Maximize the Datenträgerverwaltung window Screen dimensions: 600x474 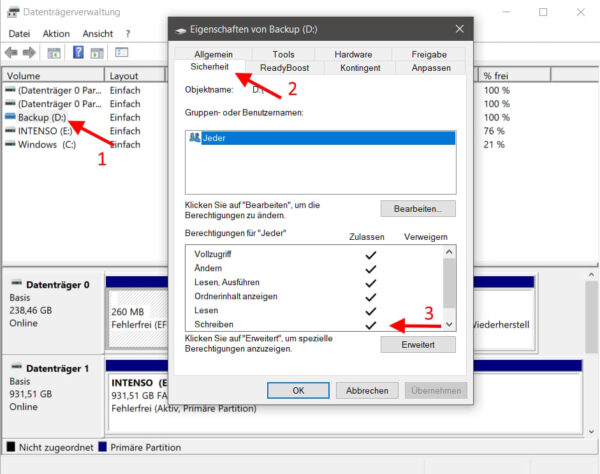[x=543, y=12]
